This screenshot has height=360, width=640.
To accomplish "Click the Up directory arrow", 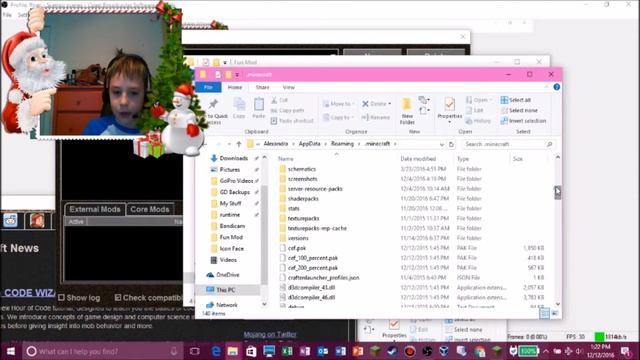I will [239, 144].
